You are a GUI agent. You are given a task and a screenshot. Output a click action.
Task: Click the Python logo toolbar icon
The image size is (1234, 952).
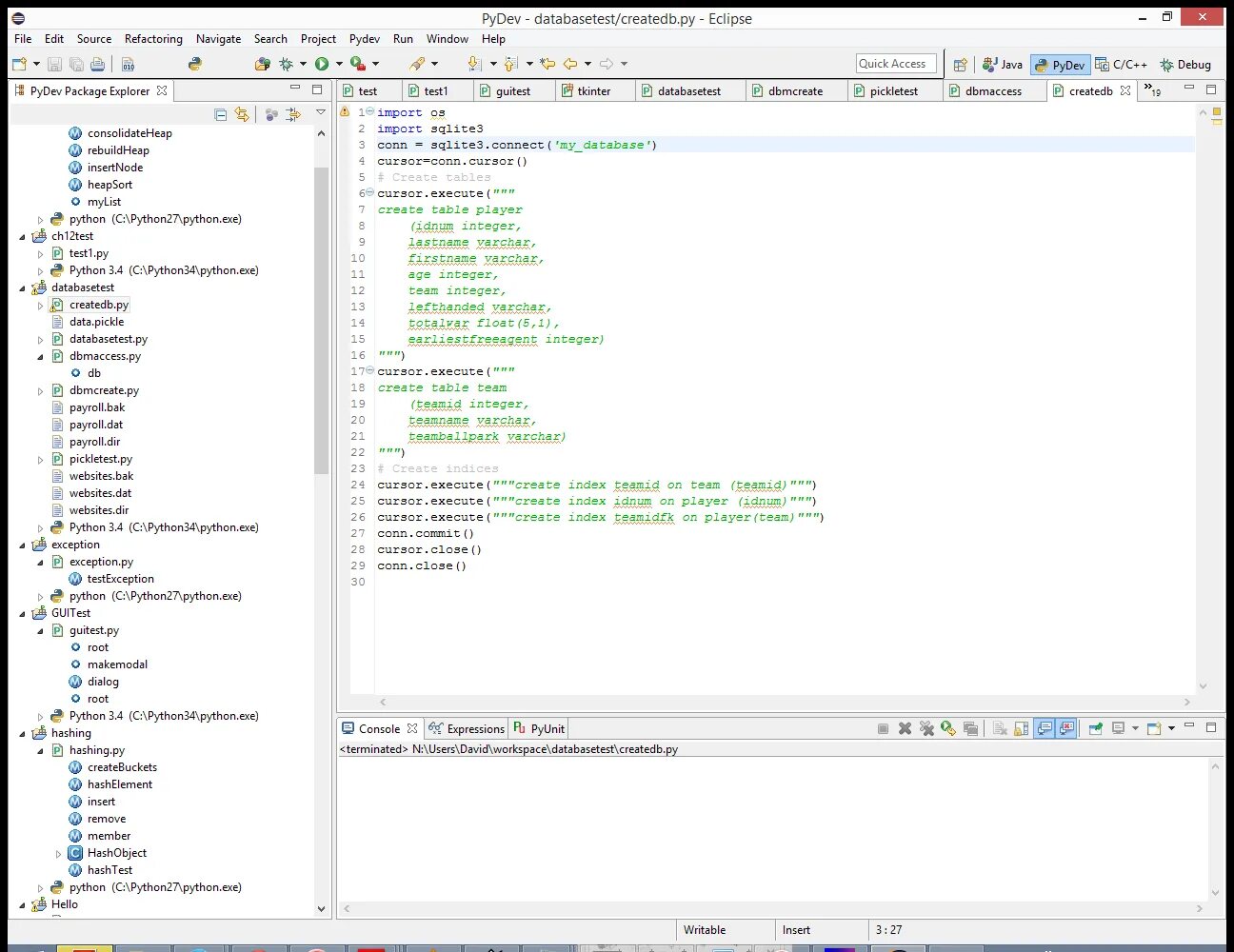tap(195, 64)
